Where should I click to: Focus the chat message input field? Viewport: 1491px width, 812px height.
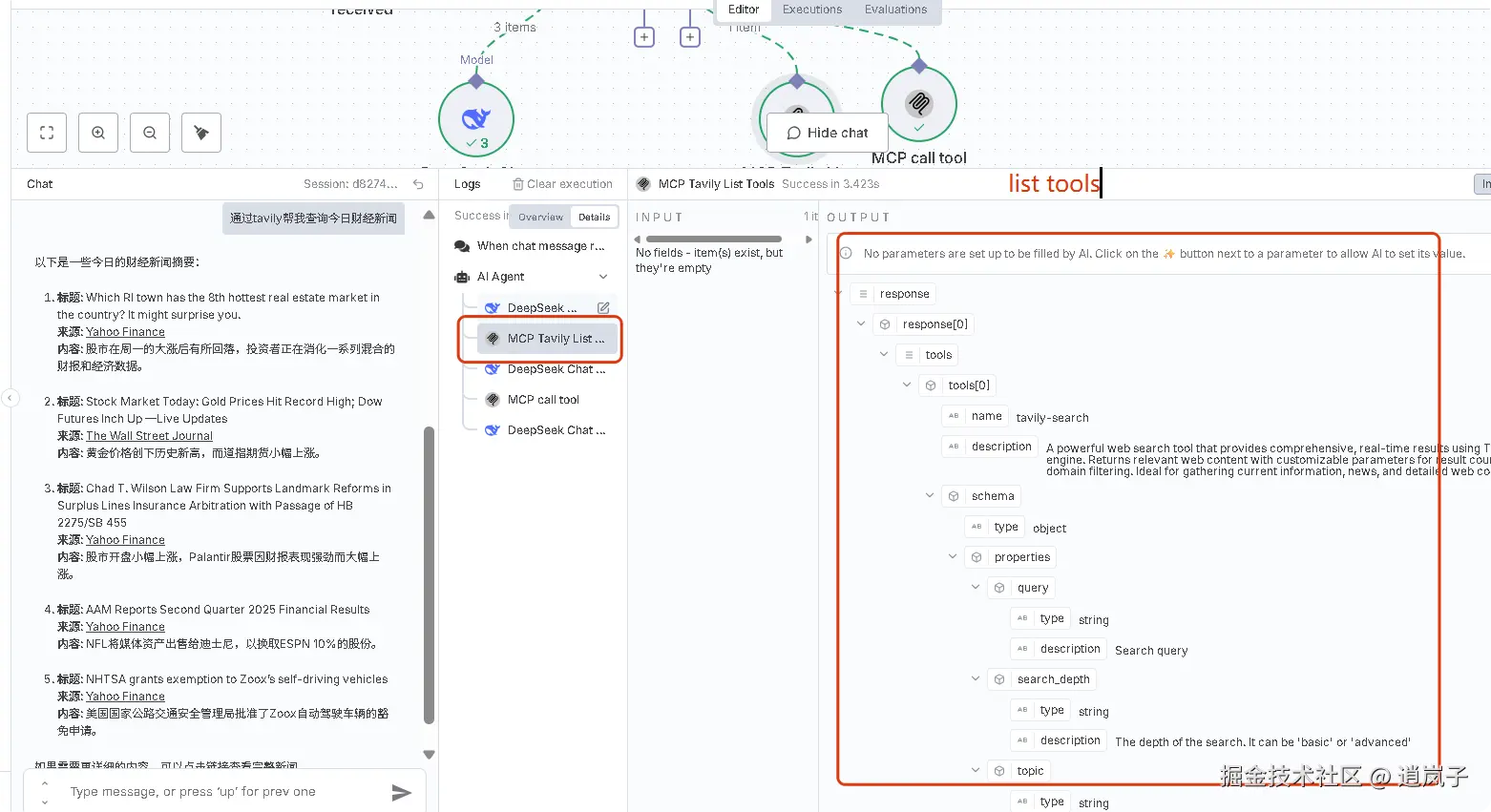[224, 792]
